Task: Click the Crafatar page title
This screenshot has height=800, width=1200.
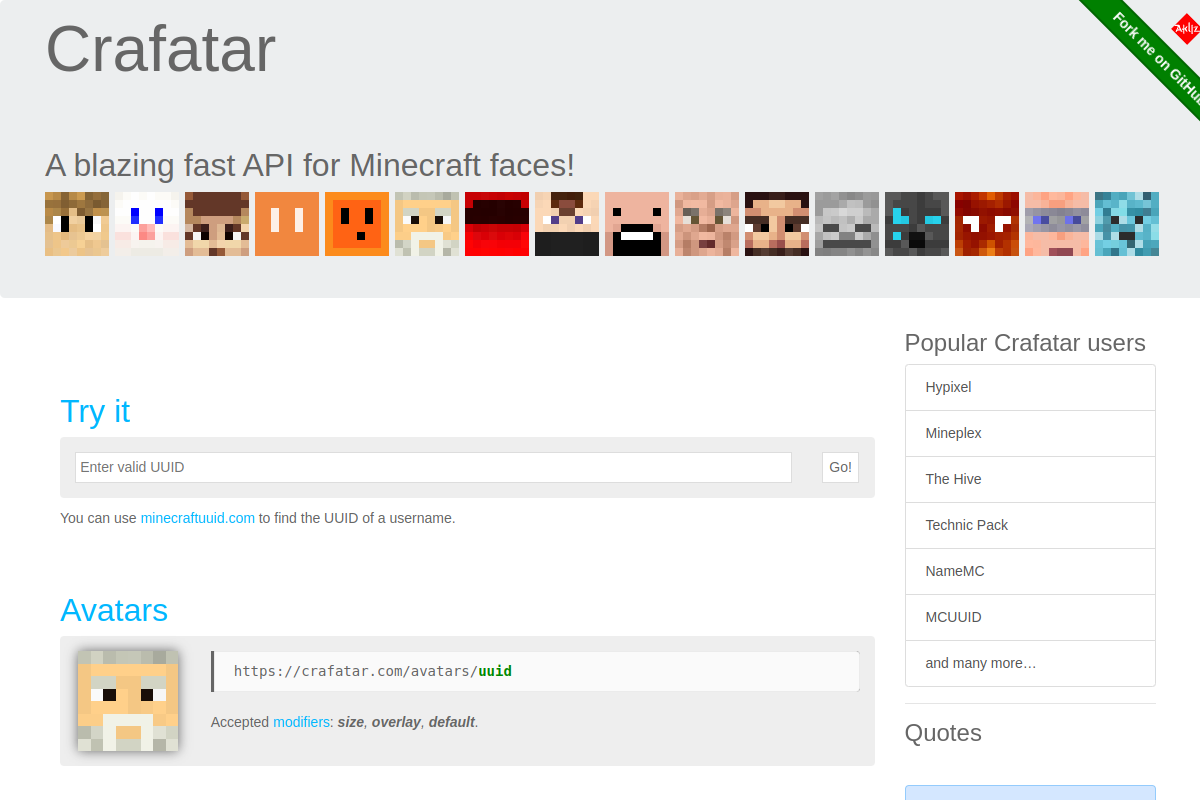Action: click(x=160, y=48)
